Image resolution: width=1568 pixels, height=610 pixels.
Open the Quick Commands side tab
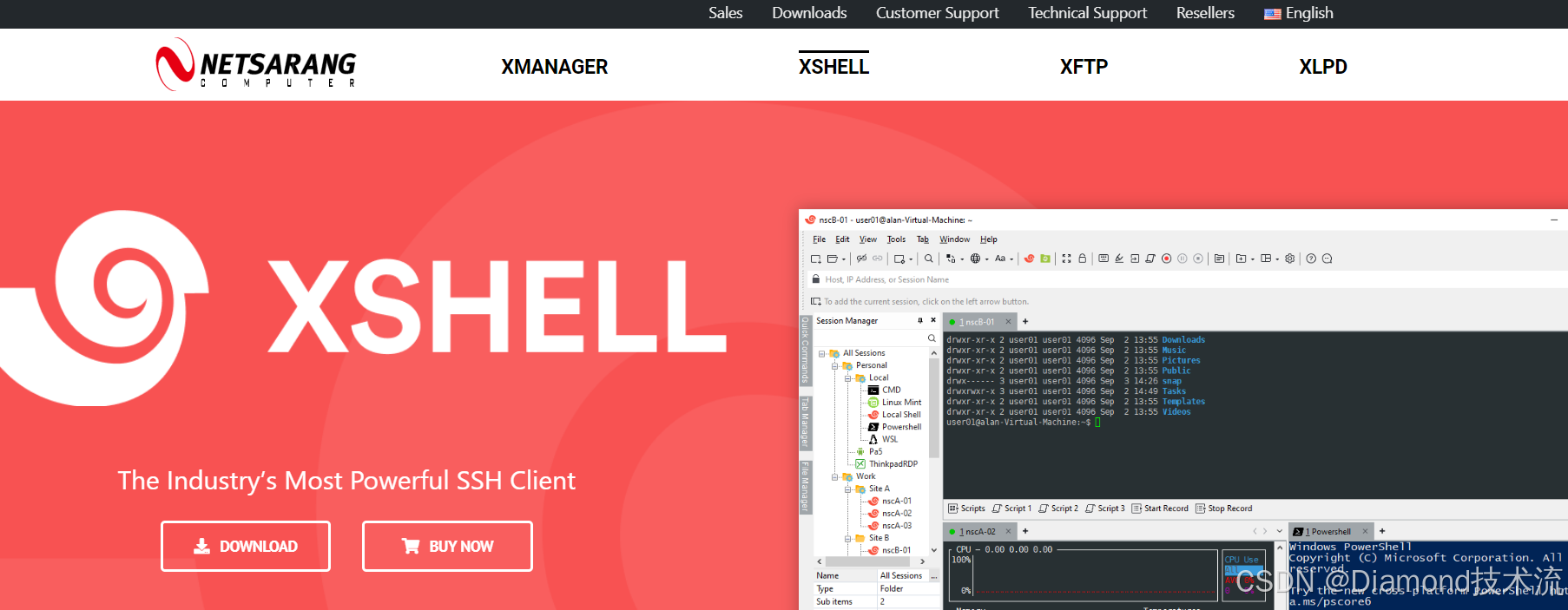805,351
